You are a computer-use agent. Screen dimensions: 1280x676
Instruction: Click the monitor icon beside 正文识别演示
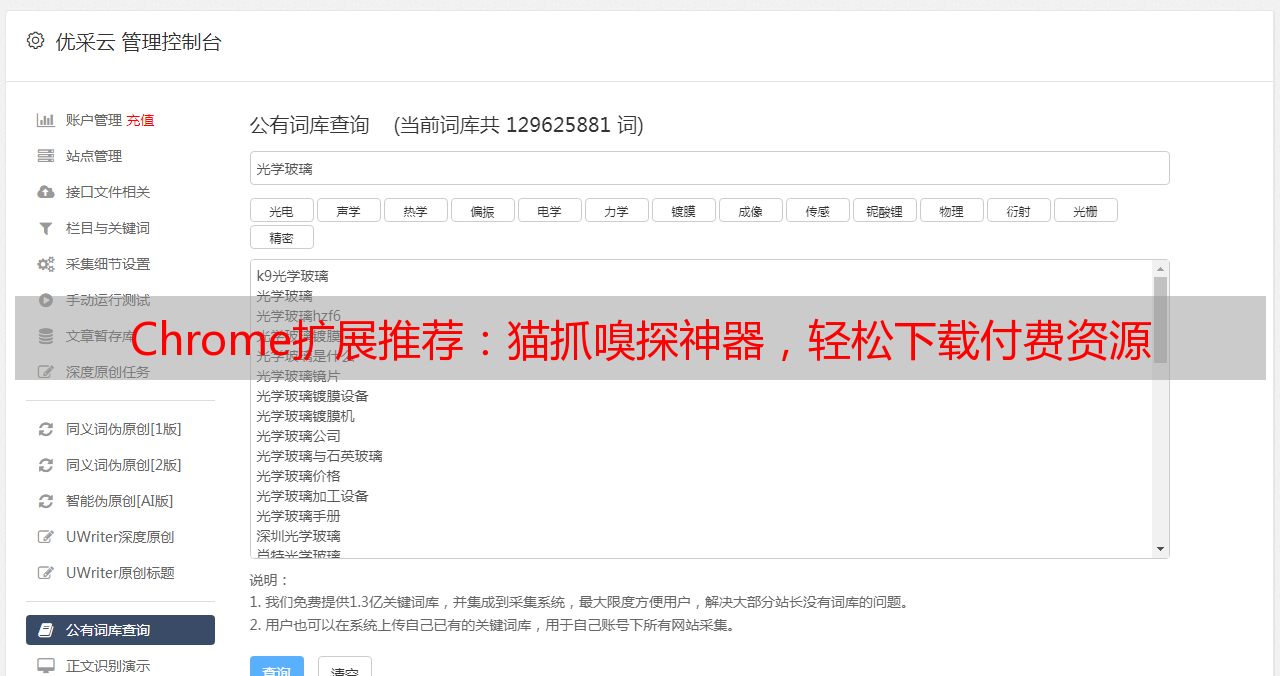46,665
